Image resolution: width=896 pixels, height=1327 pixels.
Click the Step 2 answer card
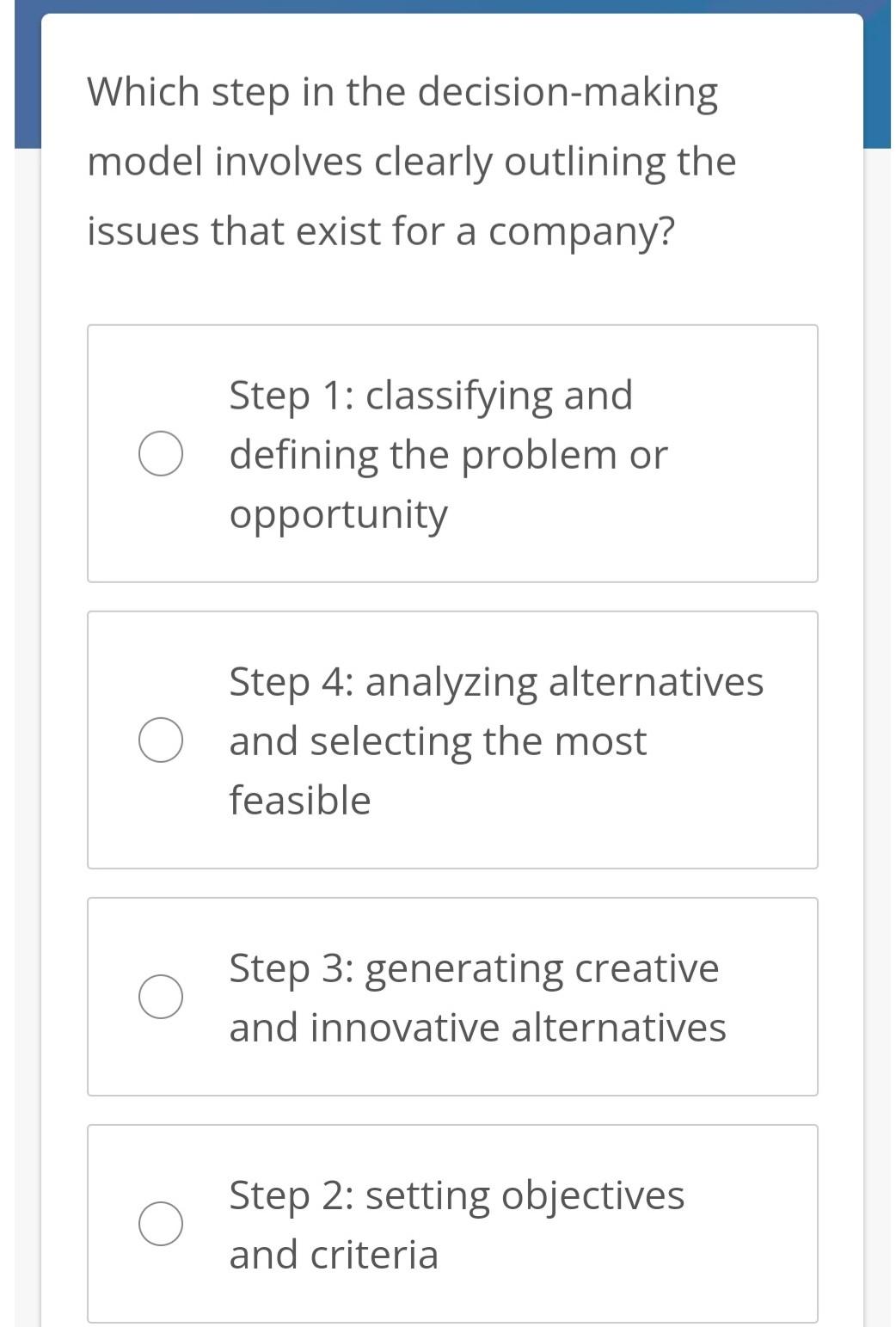coord(451,1224)
